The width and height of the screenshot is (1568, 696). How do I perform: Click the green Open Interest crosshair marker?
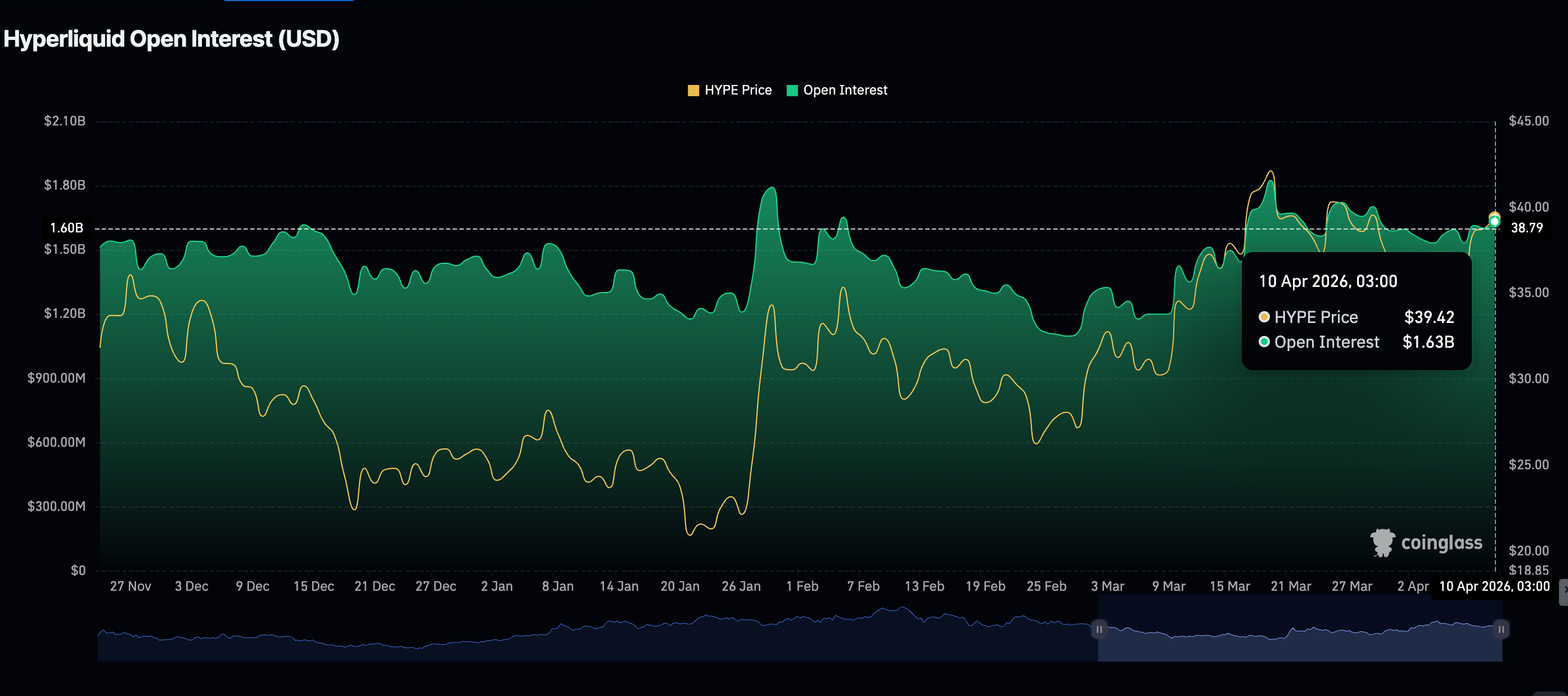click(1494, 222)
